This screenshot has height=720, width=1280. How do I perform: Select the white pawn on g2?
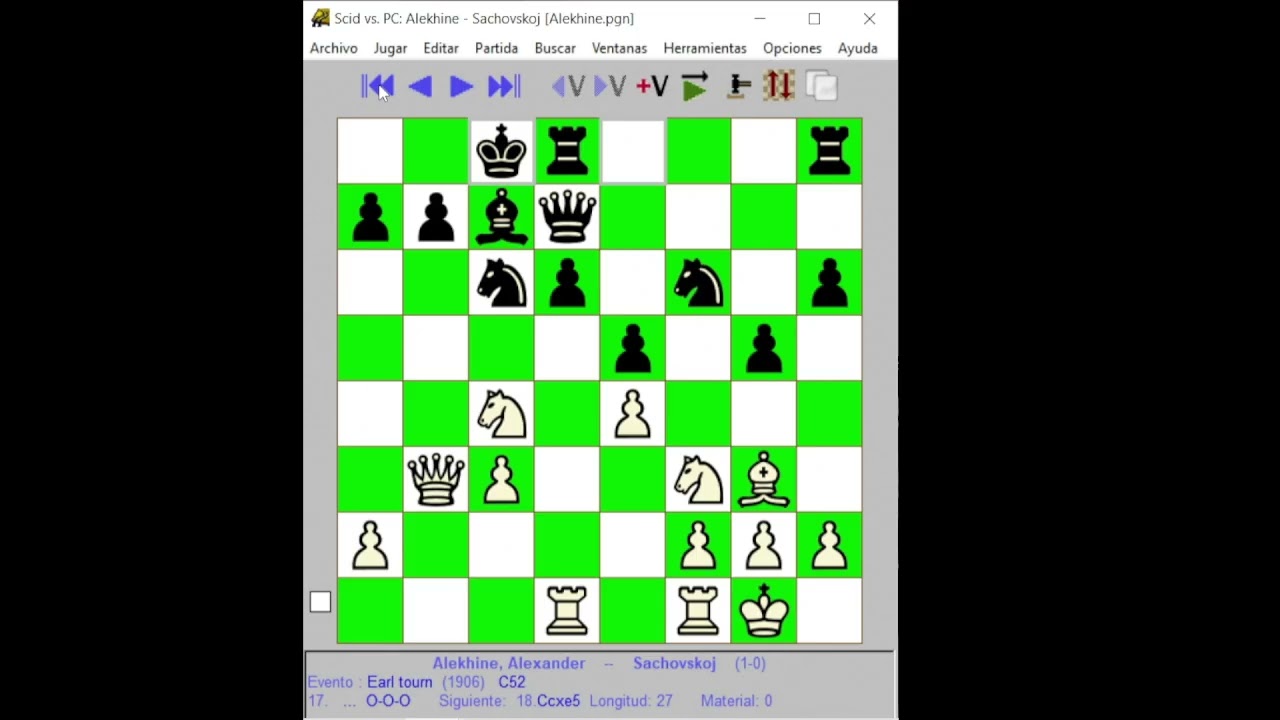click(764, 546)
